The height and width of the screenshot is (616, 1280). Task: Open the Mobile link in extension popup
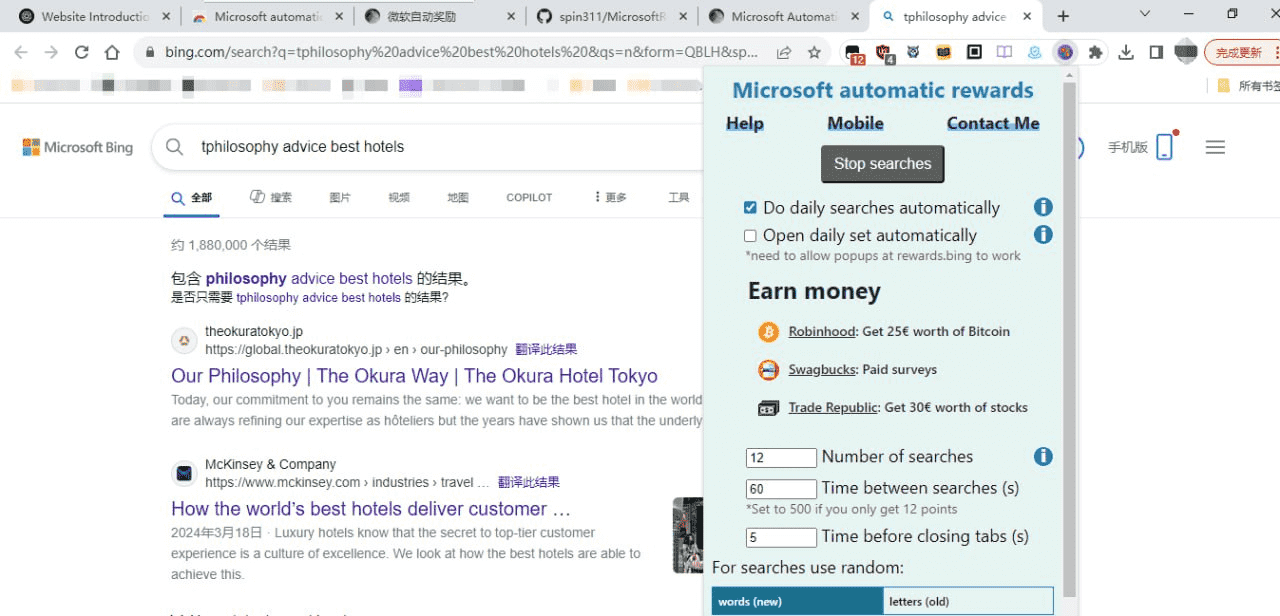click(x=855, y=123)
